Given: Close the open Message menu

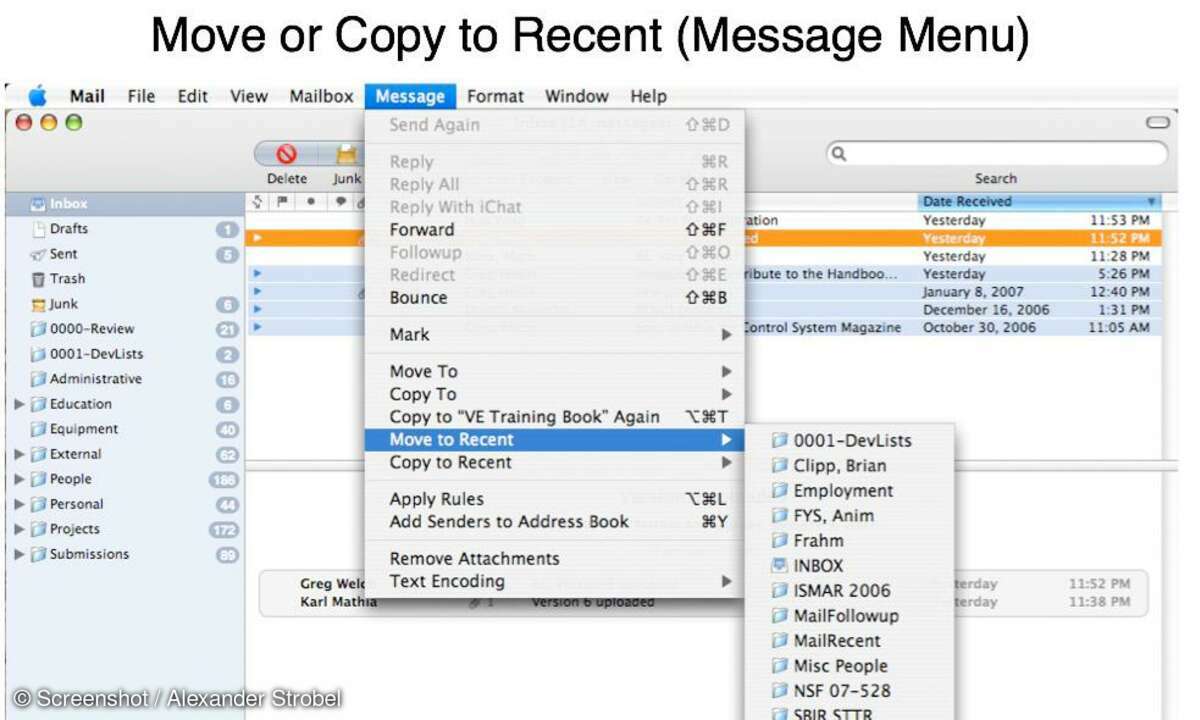Looking at the screenshot, I should (410, 97).
